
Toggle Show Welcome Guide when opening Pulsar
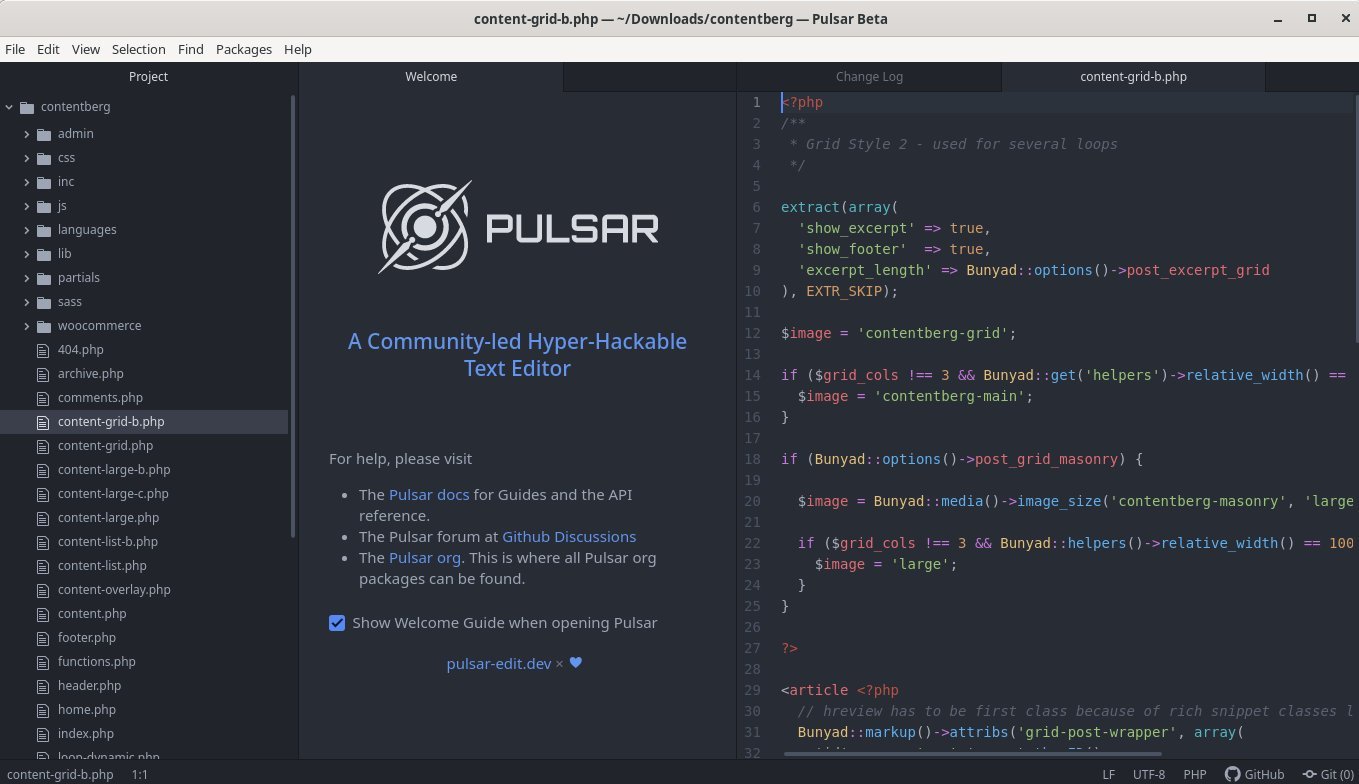click(x=337, y=623)
